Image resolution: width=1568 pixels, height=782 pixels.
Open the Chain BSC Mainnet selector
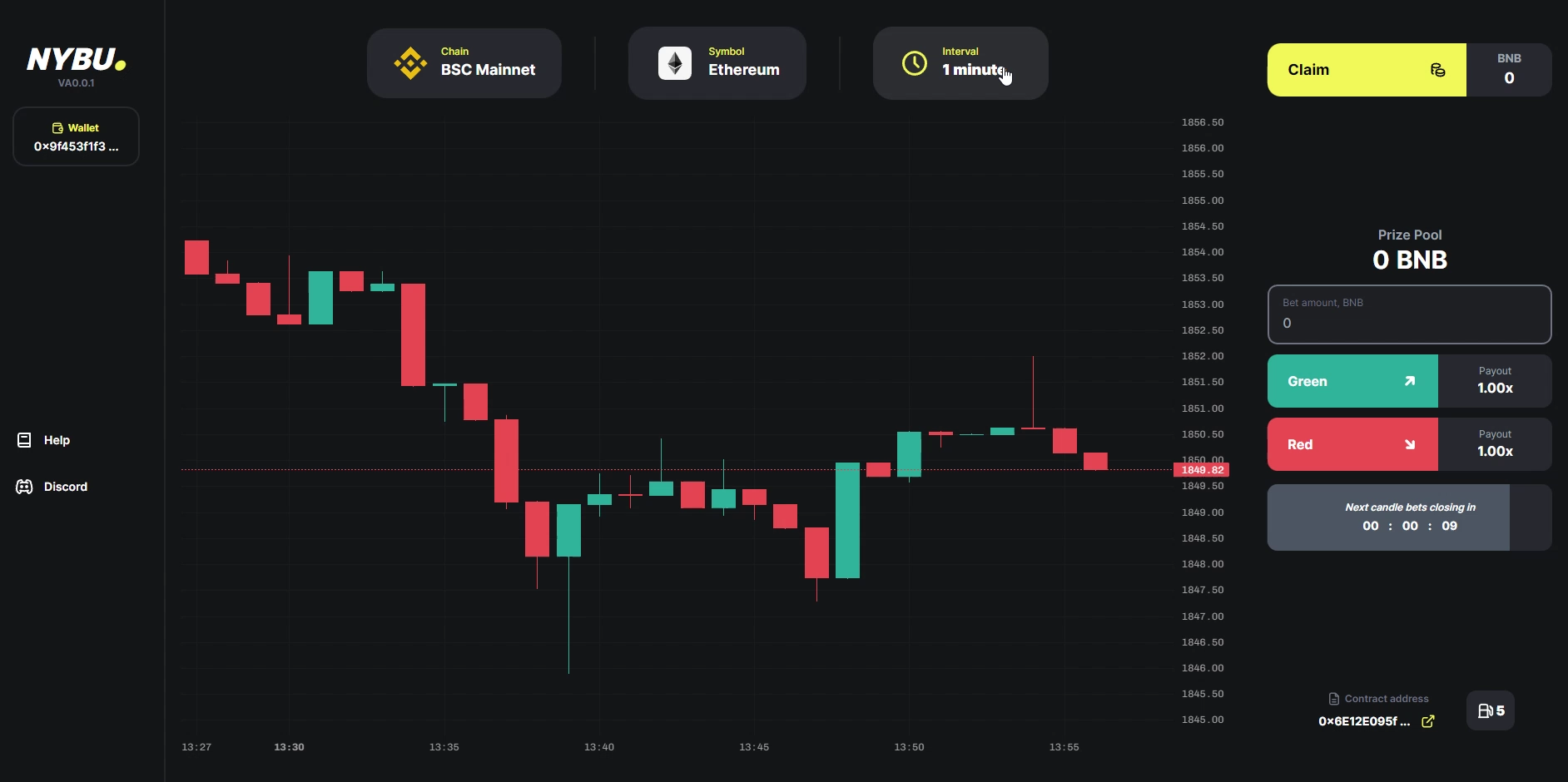pyautogui.click(x=464, y=63)
